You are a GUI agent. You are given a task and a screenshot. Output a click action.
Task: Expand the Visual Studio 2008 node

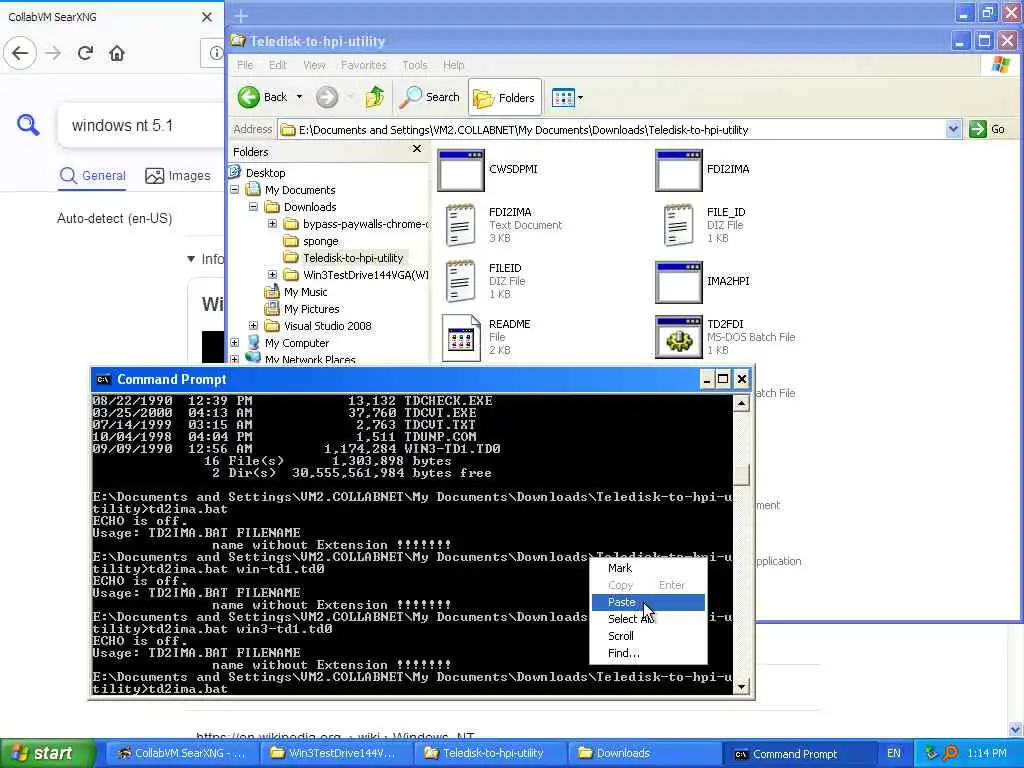253,326
